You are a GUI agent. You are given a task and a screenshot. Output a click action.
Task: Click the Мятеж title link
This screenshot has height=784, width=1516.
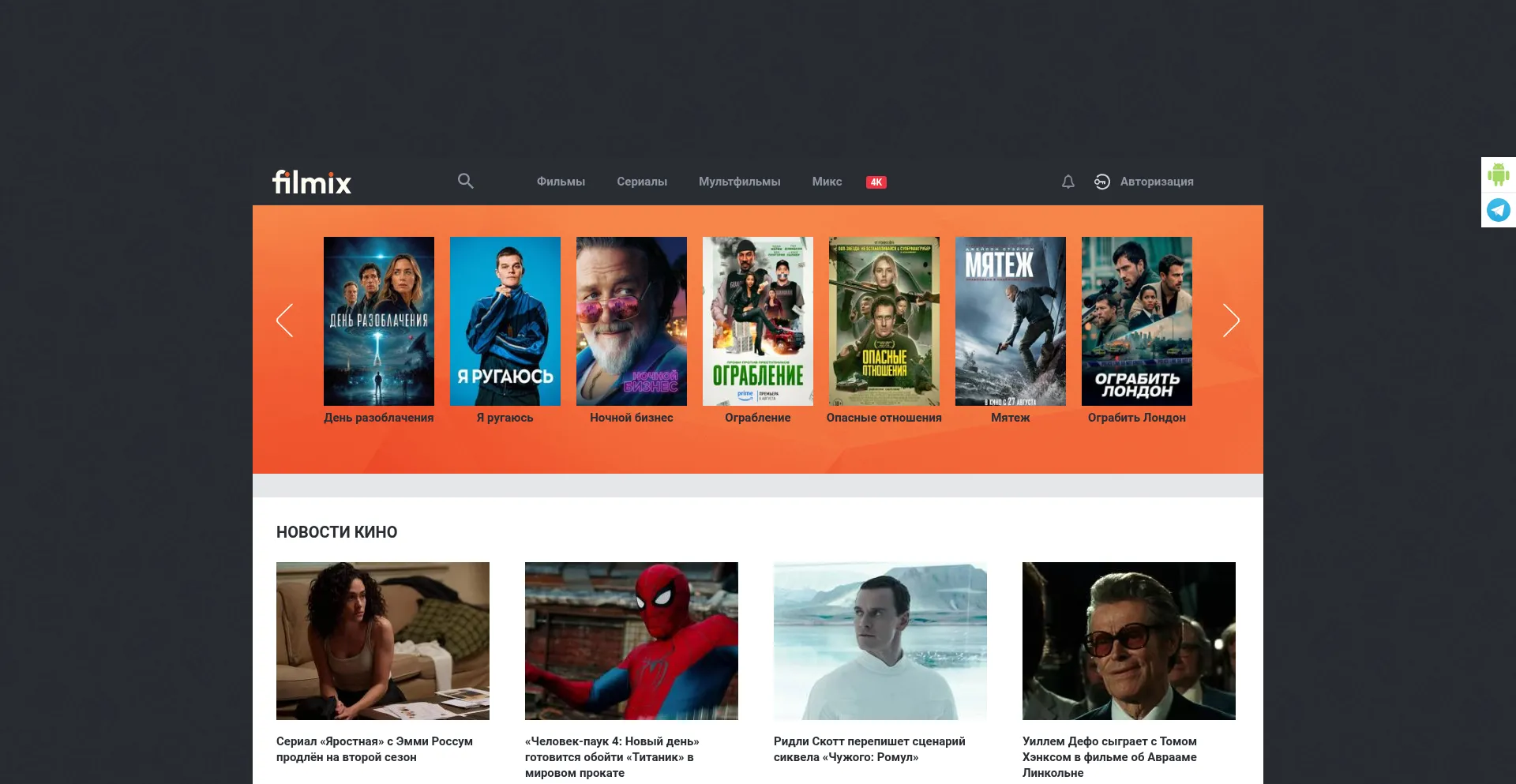coord(1011,418)
